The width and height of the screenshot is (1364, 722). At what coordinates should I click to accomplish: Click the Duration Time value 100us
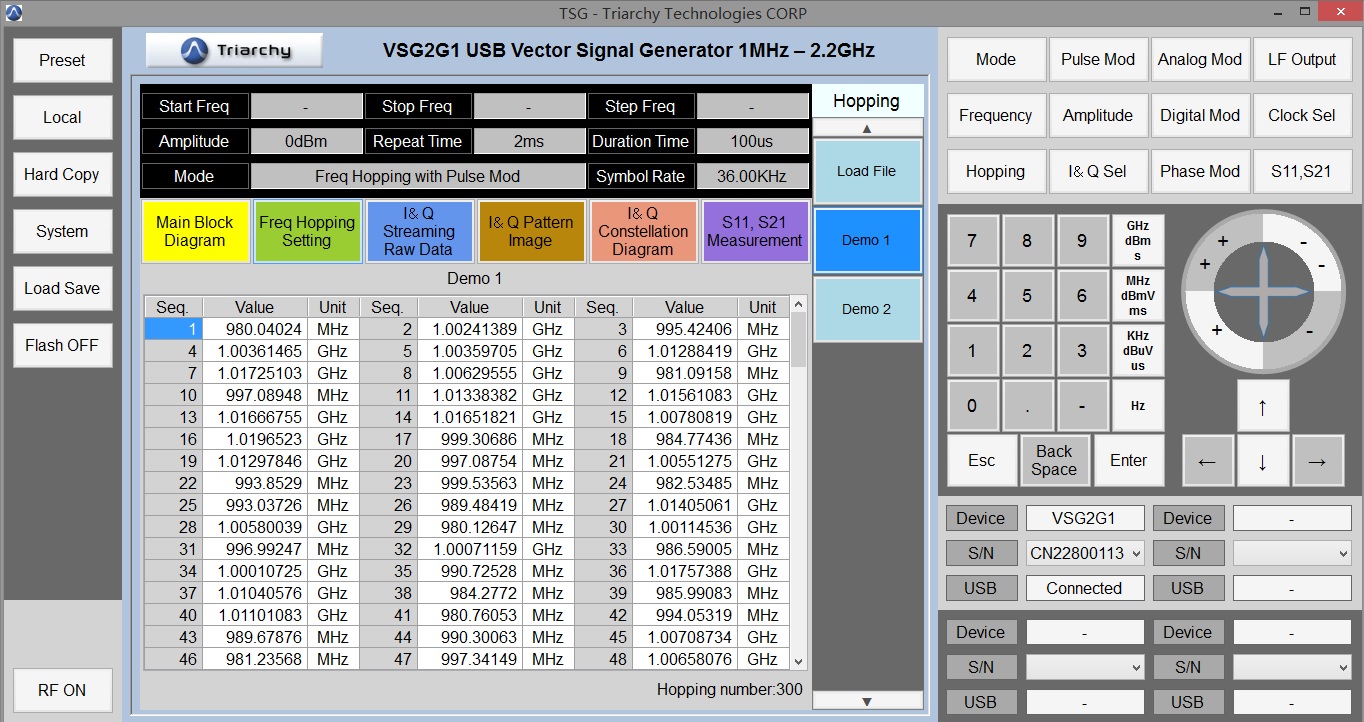752,141
